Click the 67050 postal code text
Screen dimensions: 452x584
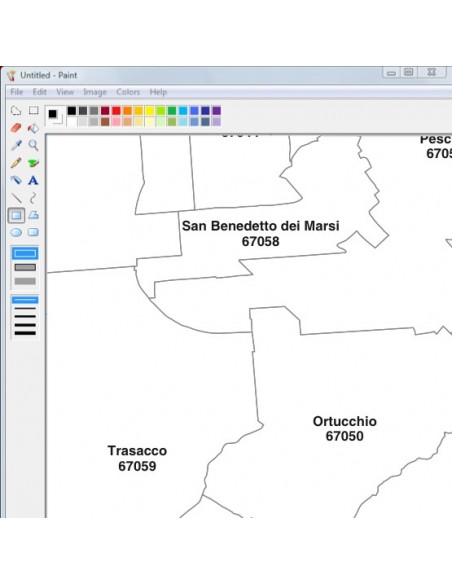click(345, 436)
